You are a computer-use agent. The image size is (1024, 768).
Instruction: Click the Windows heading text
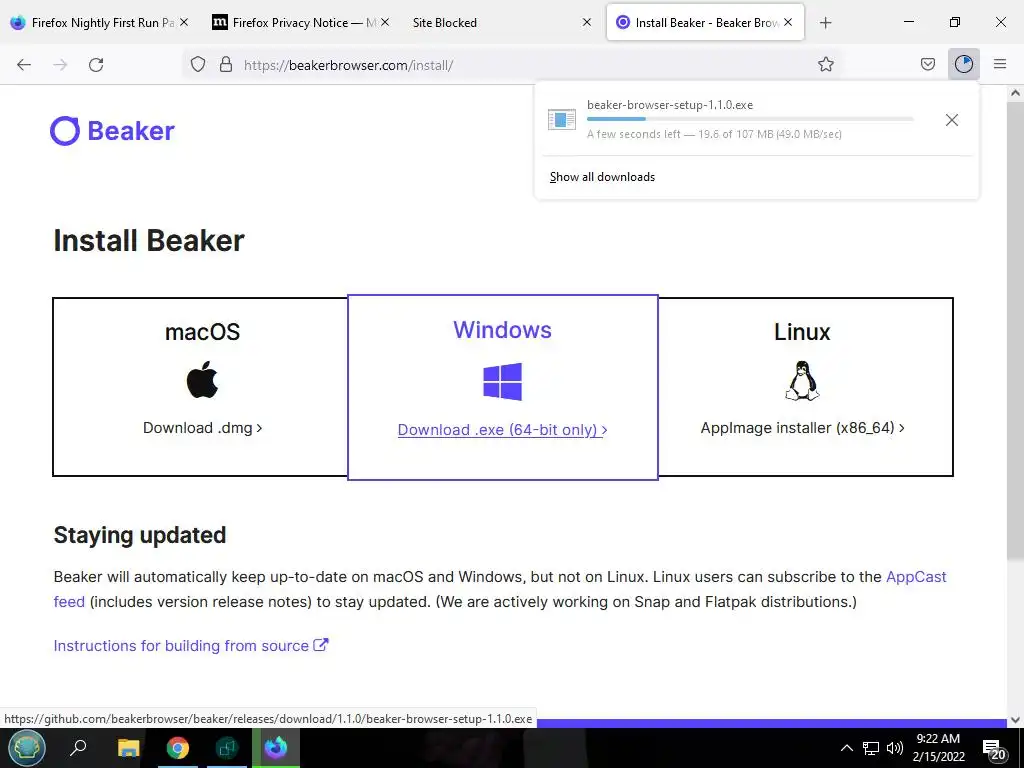(502, 330)
